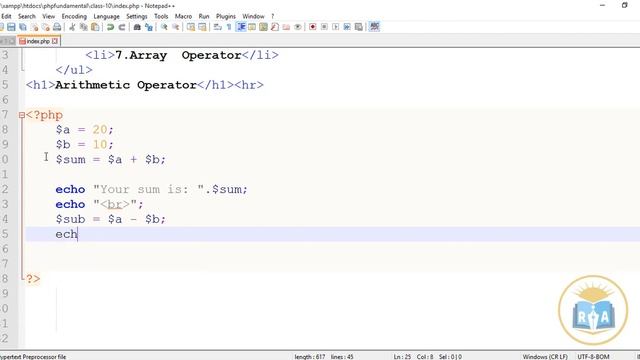The height and width of the screenshot is (360, 640).
Task: Open the Window menu
Action: click(x=253, y=16)
